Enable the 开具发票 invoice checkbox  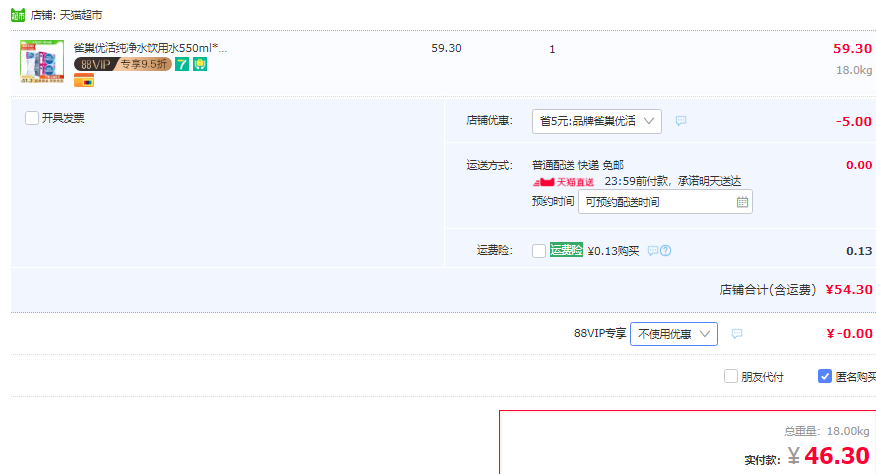(x=32, y=118)
